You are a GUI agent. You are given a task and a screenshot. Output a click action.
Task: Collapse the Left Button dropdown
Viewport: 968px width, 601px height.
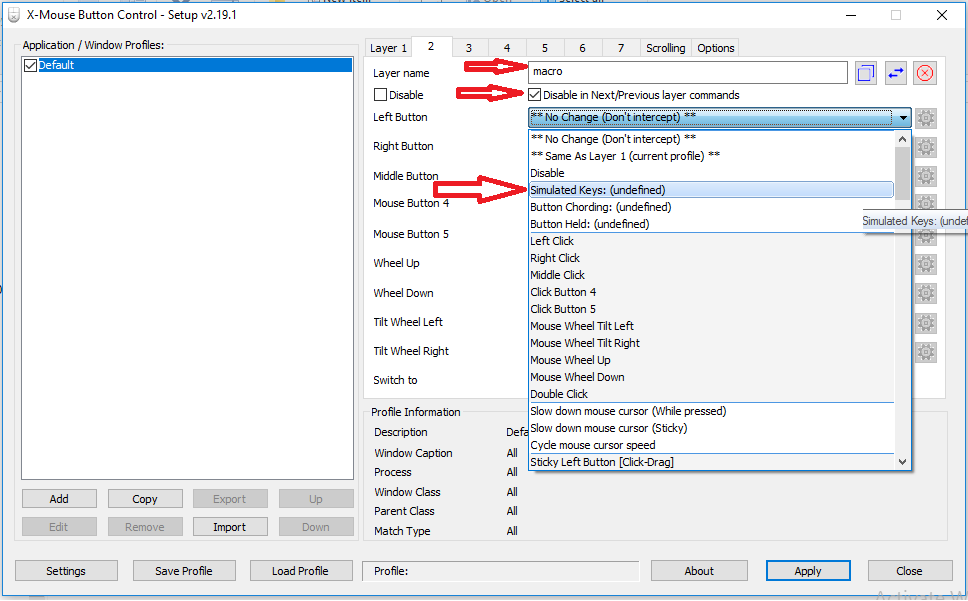click(903, 117)
